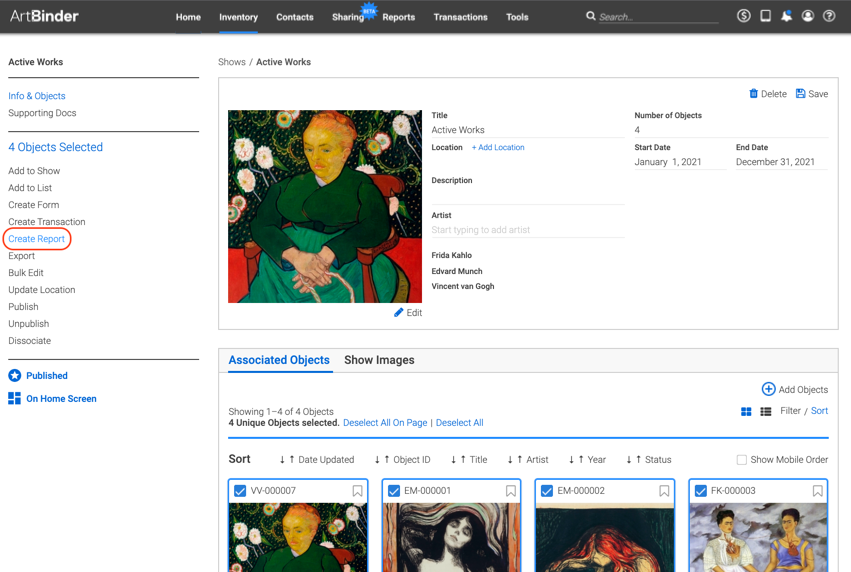
Task: Click Shows in breadcrumb
Action: (x=232, y=62)
